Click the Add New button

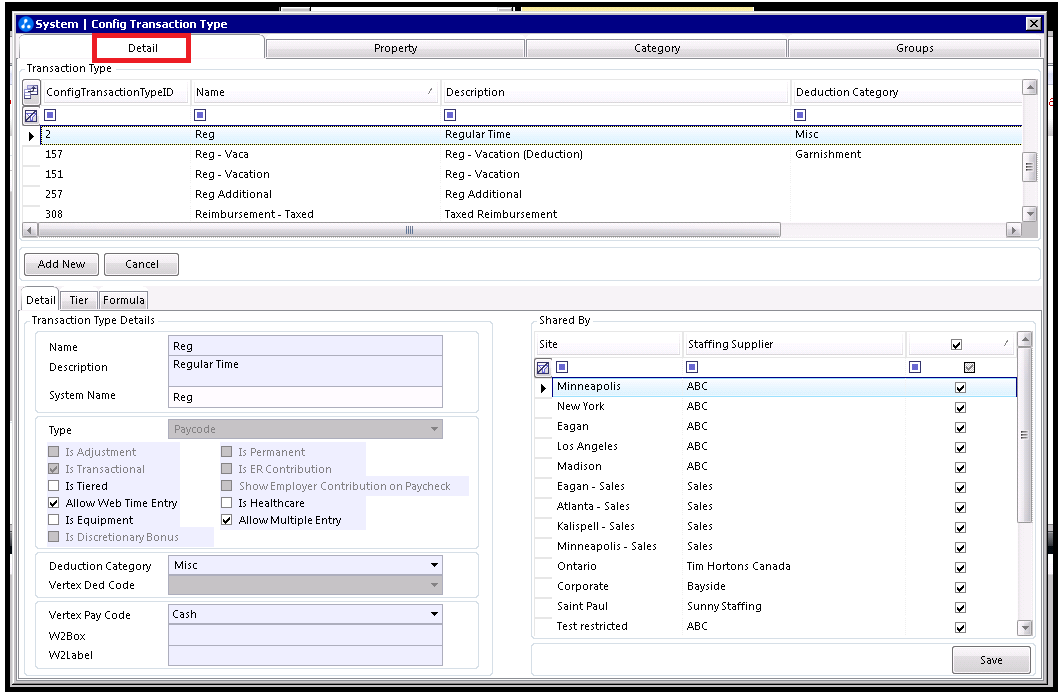pos(61,264)
